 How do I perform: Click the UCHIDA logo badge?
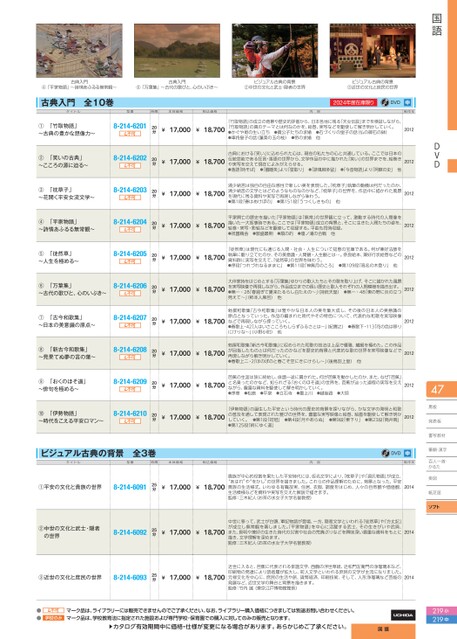point(403,615)
